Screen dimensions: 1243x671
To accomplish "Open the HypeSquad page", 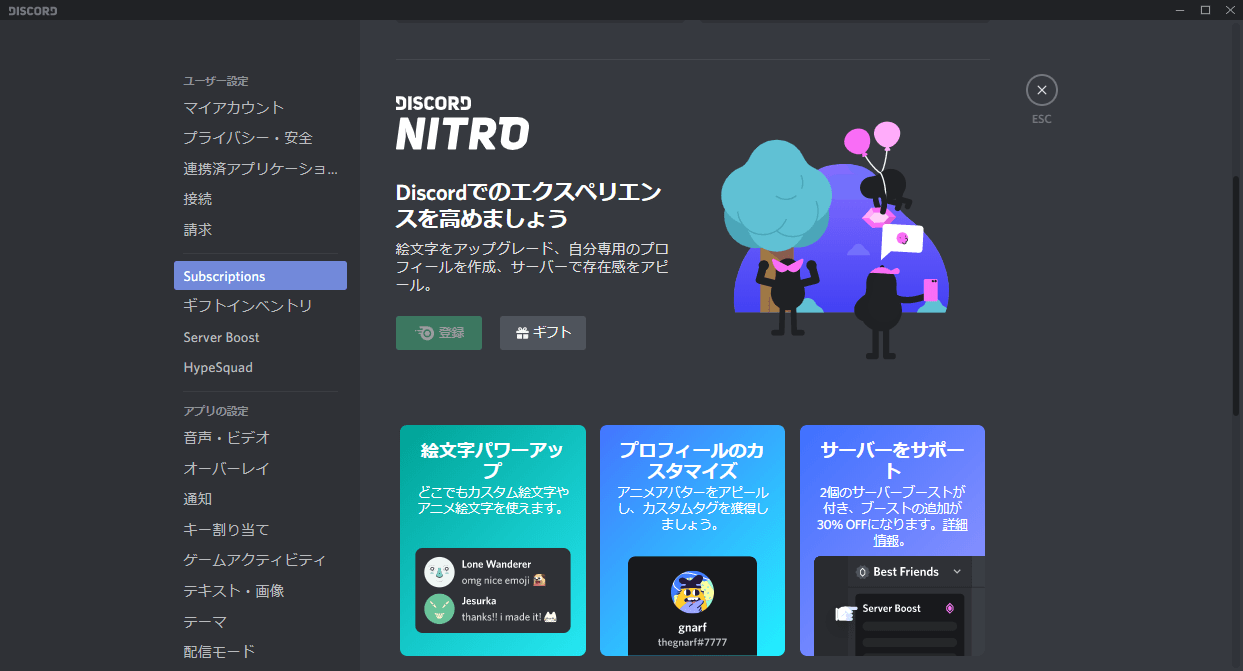I will tap(260, 367).
